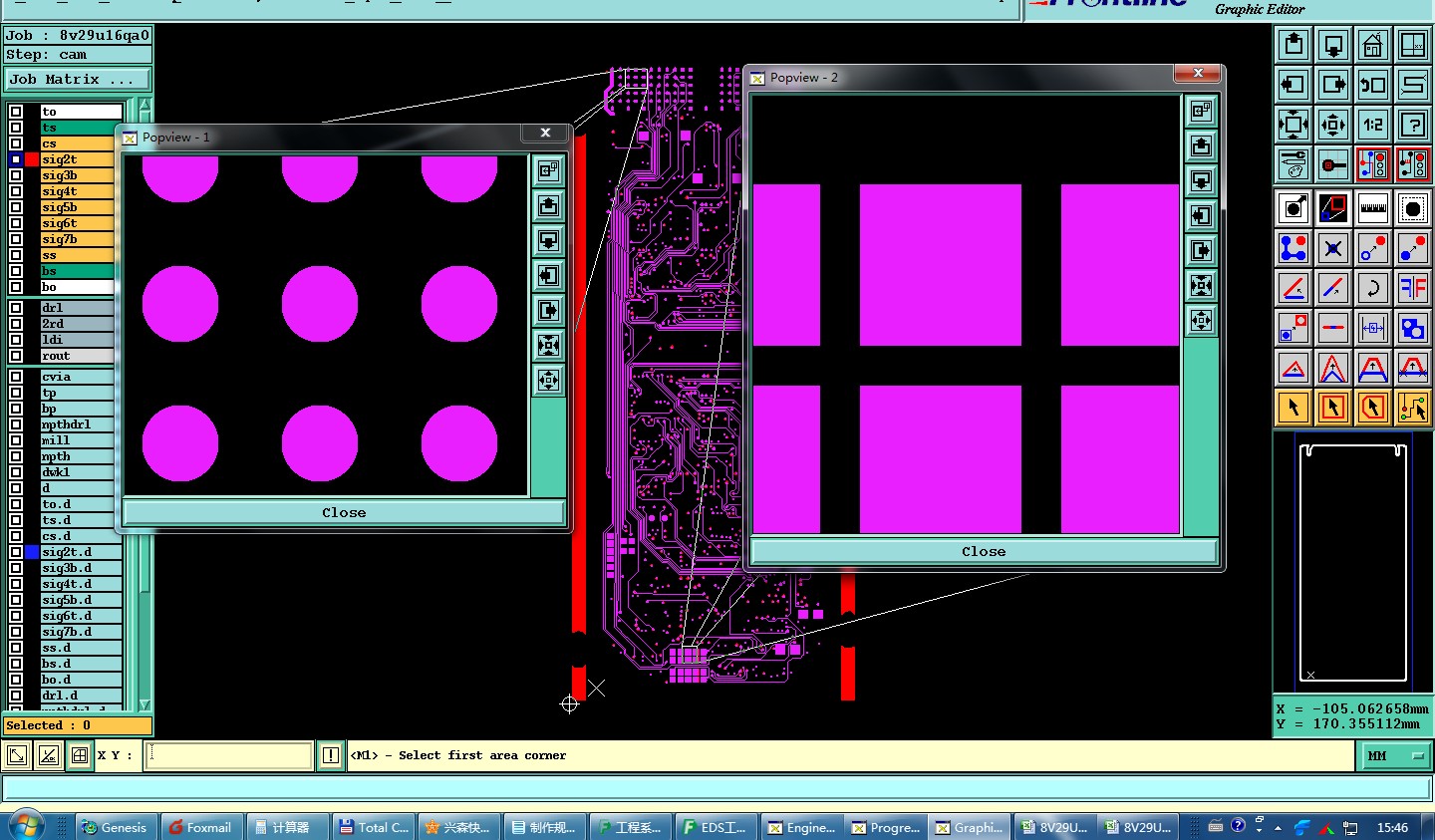Click the taskbar clock showing 15:46
This screenshot has height=840, width=1435.
coord(1392,827)
